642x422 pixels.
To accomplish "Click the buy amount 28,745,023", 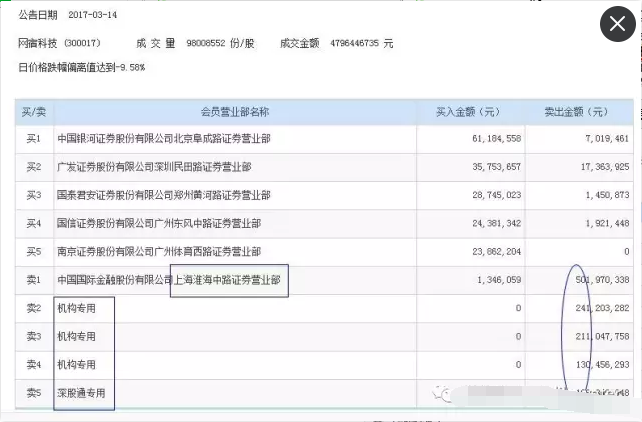I will click(x=497, y=195).
